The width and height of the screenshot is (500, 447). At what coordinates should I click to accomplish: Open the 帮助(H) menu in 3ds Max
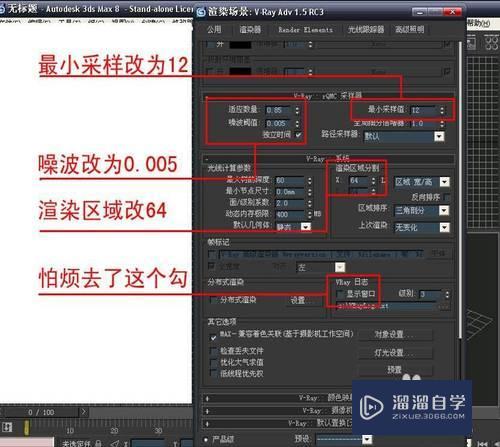tap(479, 23)
